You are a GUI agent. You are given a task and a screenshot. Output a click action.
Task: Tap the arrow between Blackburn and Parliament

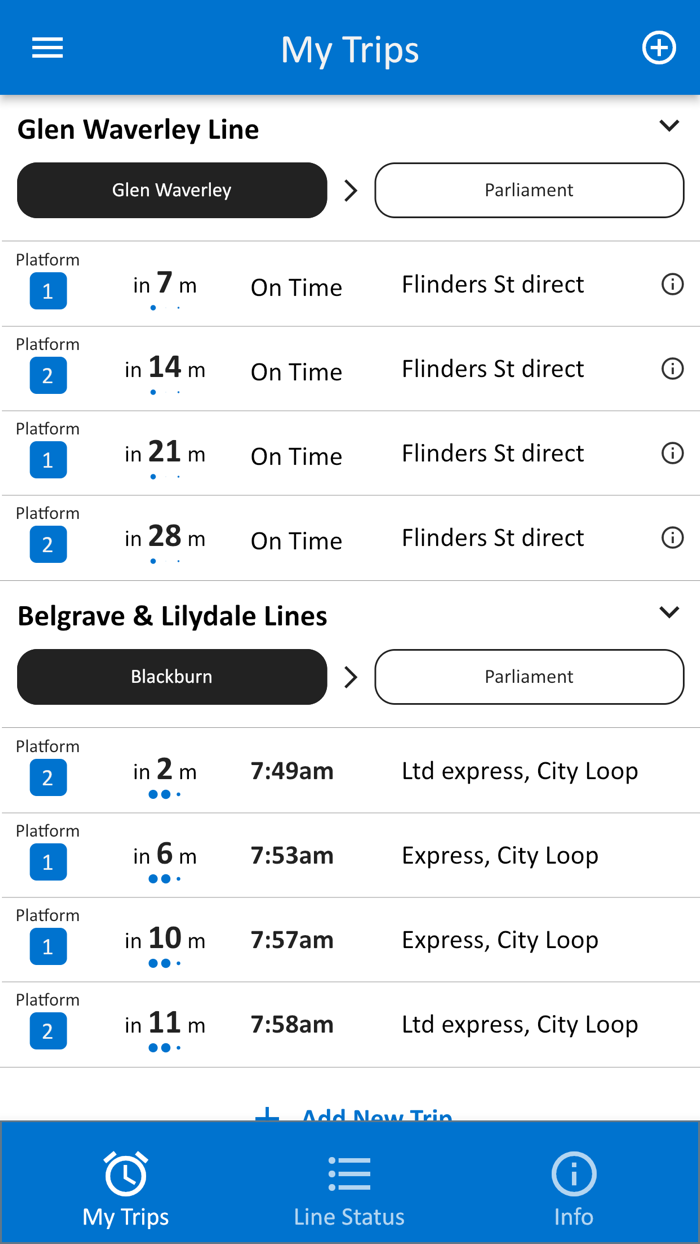coord(351,677)
